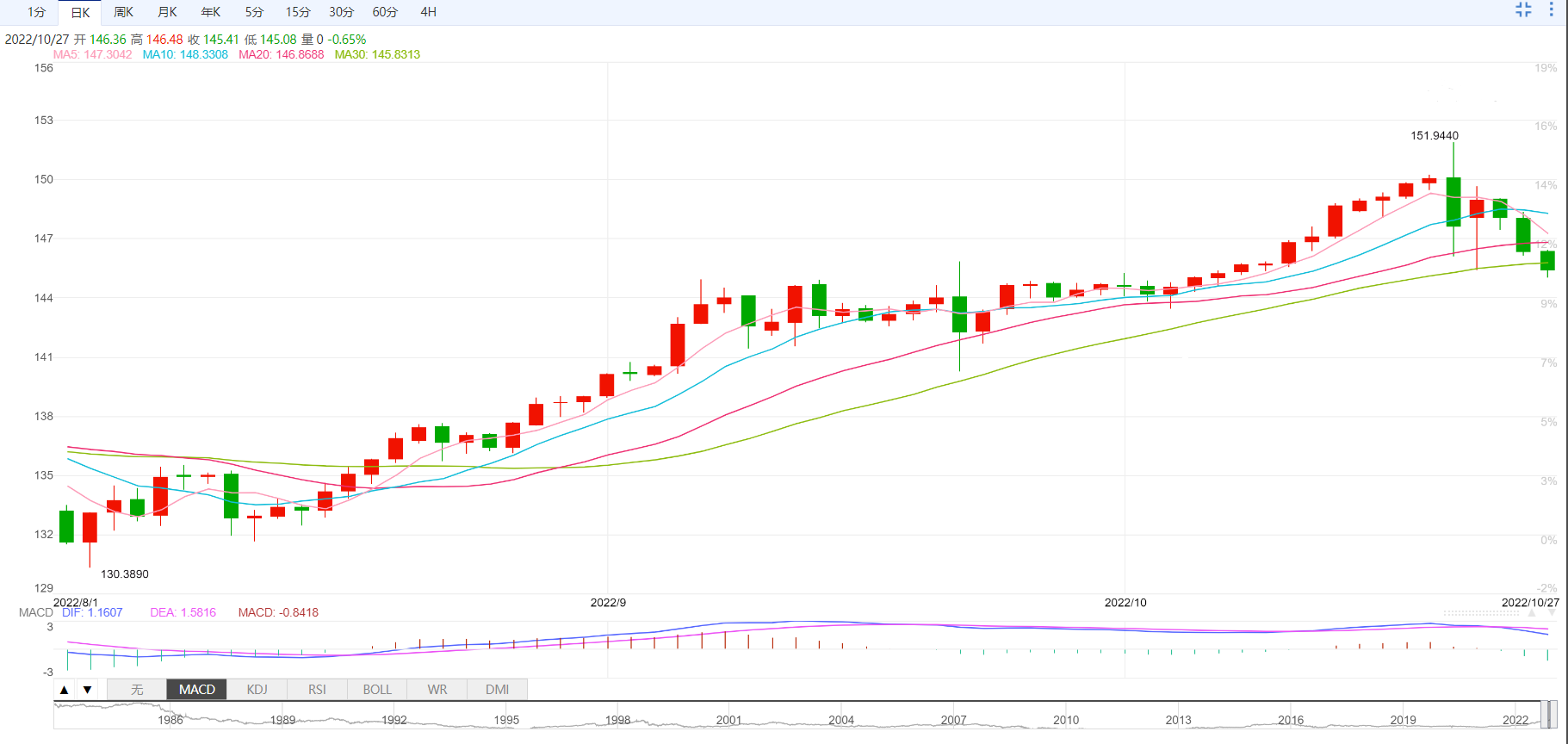Exit fullscreen using the collapse icon
Viewport: 1568px width, 744px height.
(1523, 9)
